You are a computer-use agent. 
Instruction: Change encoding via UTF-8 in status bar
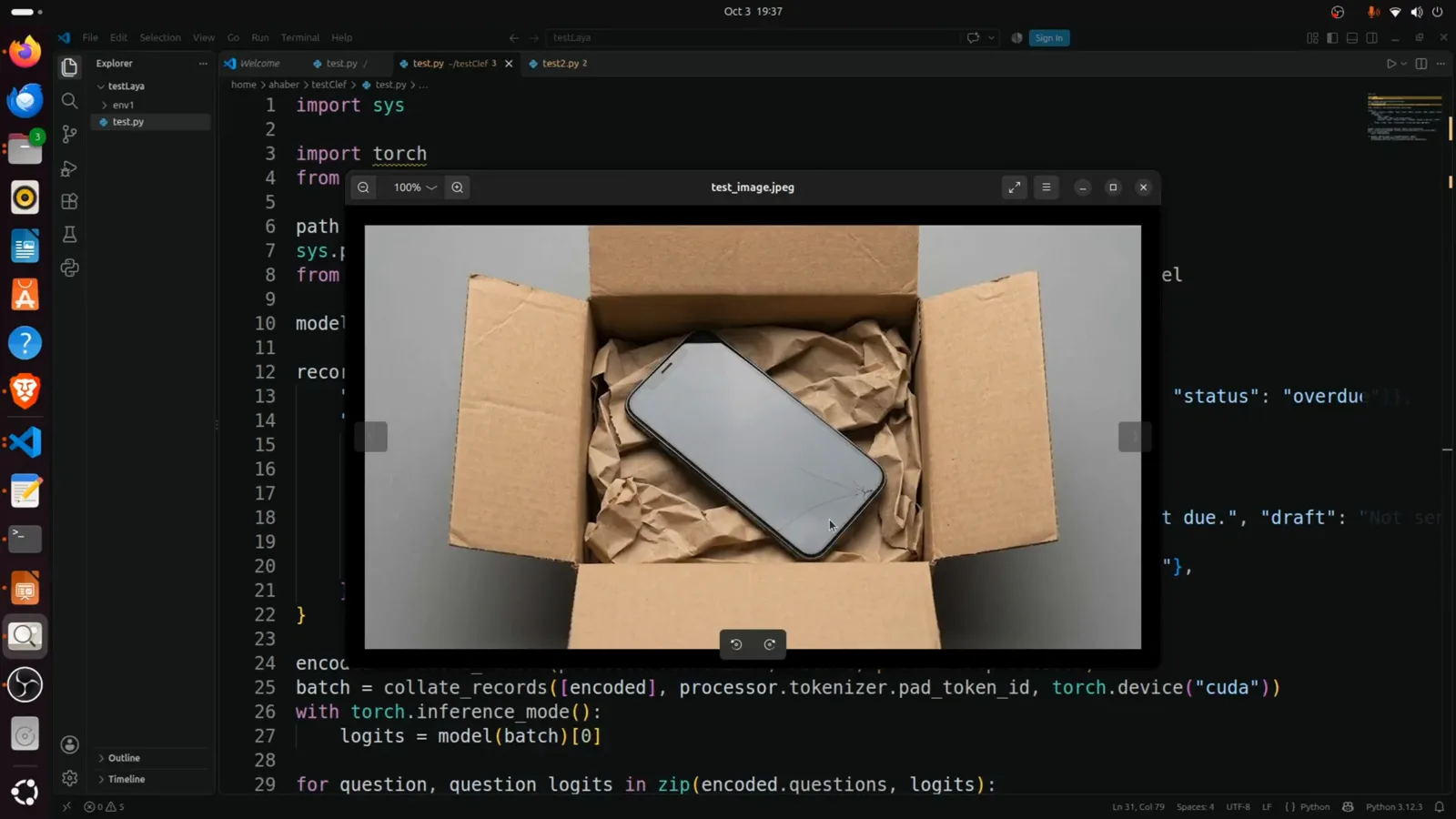tap(1238, 806)
